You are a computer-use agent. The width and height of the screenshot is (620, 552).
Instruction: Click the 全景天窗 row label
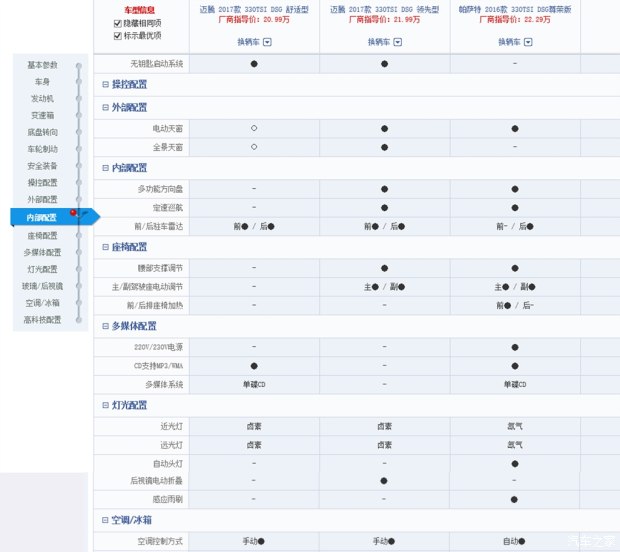(168, 147)
